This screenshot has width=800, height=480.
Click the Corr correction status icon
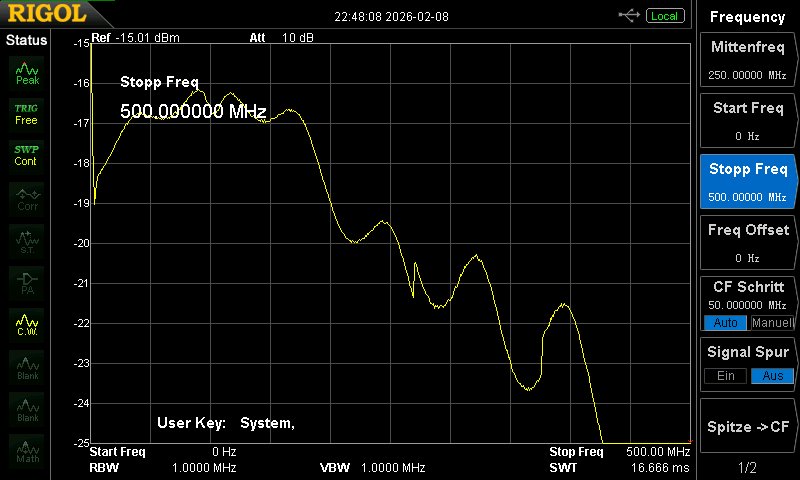[x=27, y=198]
